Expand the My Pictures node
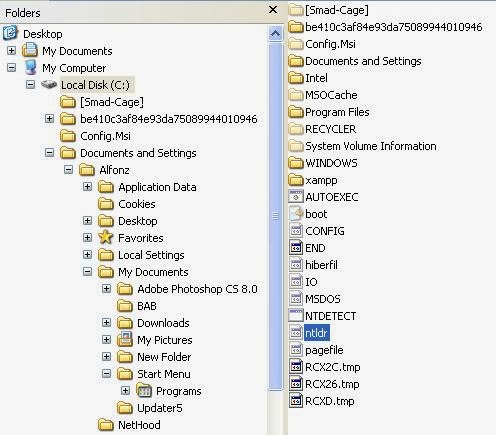The height and width of the screenshot is (435, 496). coord(106,340)
